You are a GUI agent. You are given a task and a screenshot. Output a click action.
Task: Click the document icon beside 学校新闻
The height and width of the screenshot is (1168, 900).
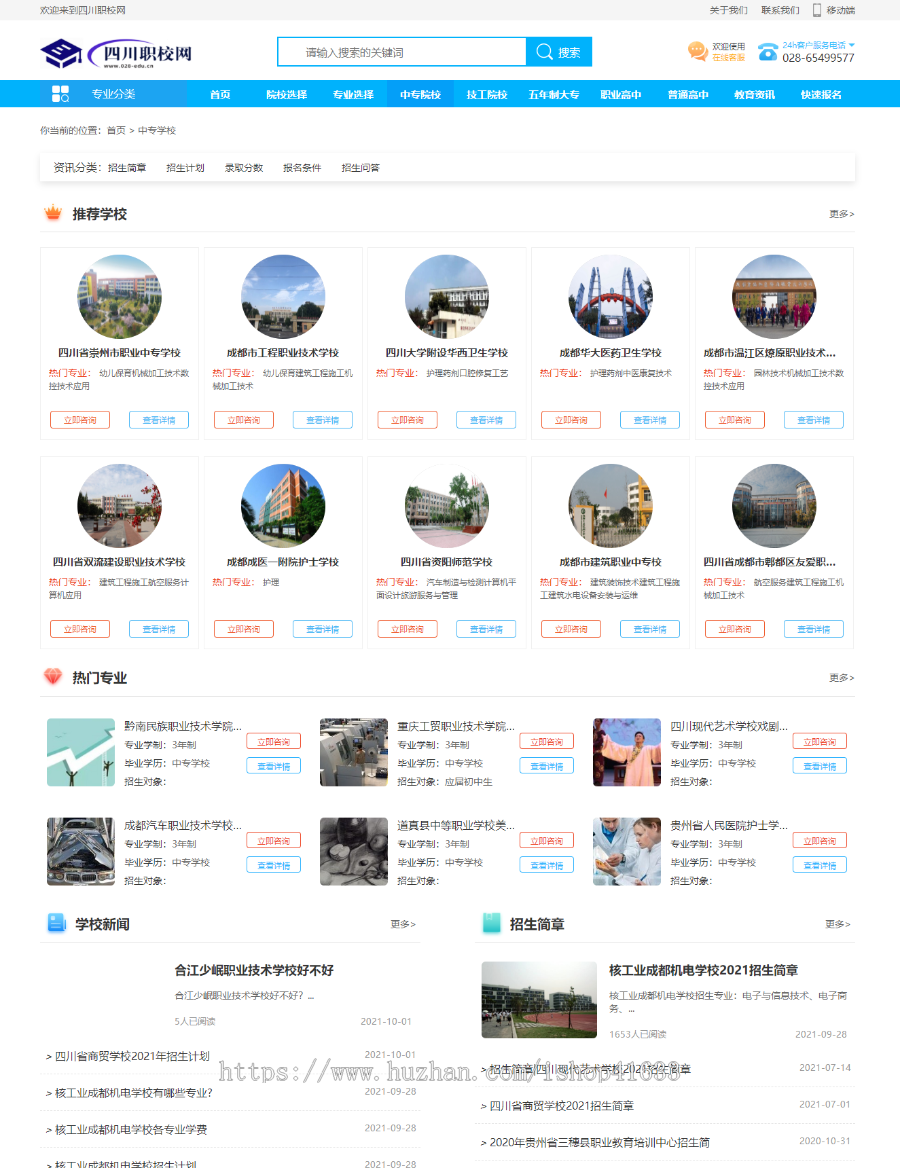pos(57,923)
